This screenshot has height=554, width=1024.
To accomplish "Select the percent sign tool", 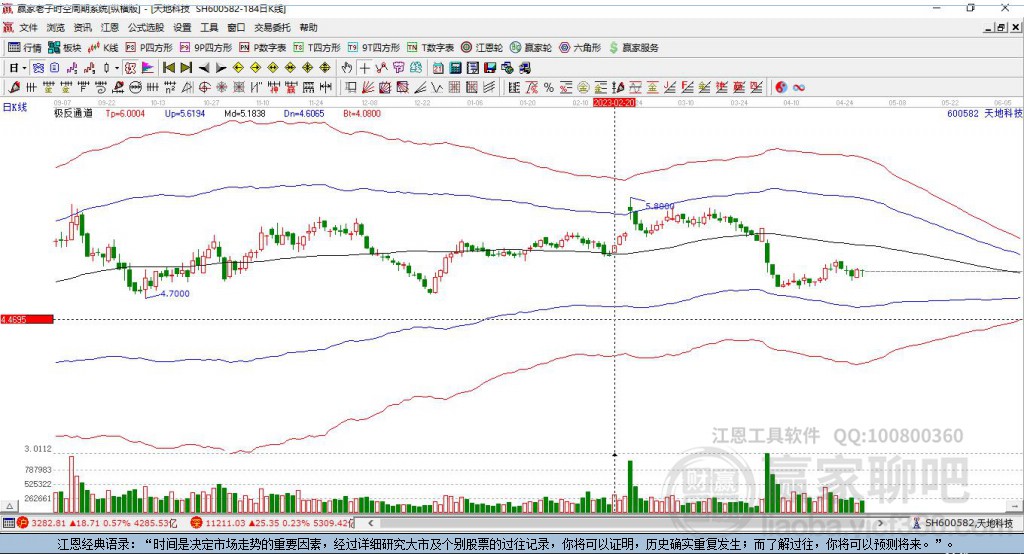I will click(549, 87).
